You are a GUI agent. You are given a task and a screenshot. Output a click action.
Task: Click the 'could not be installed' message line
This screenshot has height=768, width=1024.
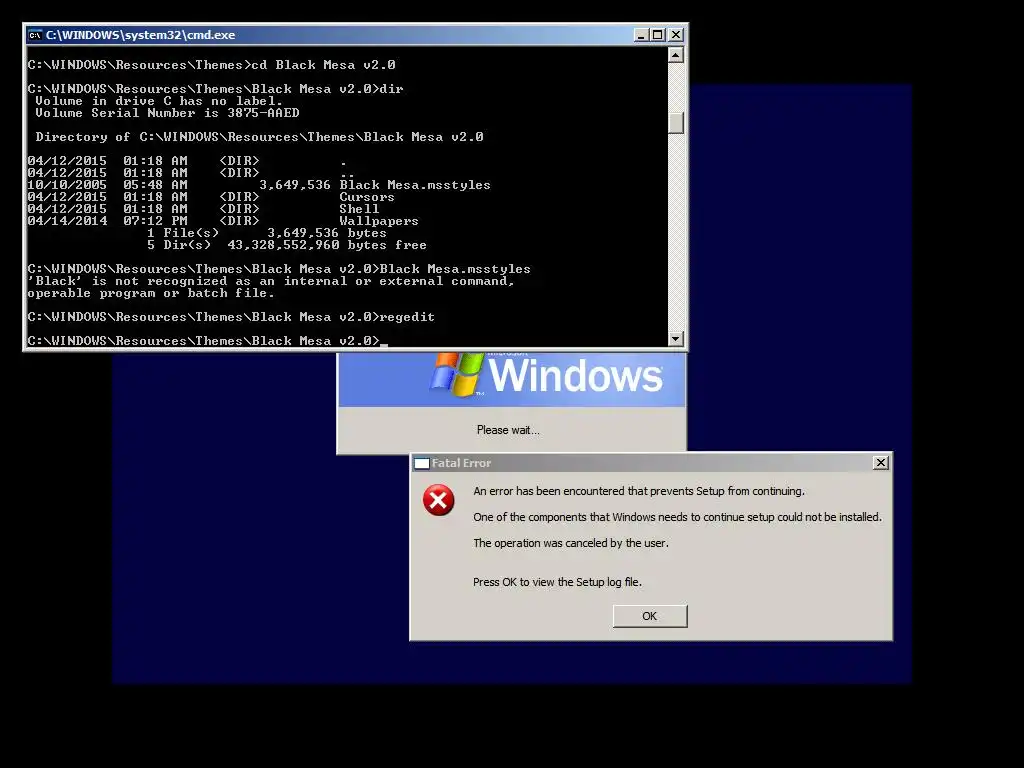pos(677,517)
